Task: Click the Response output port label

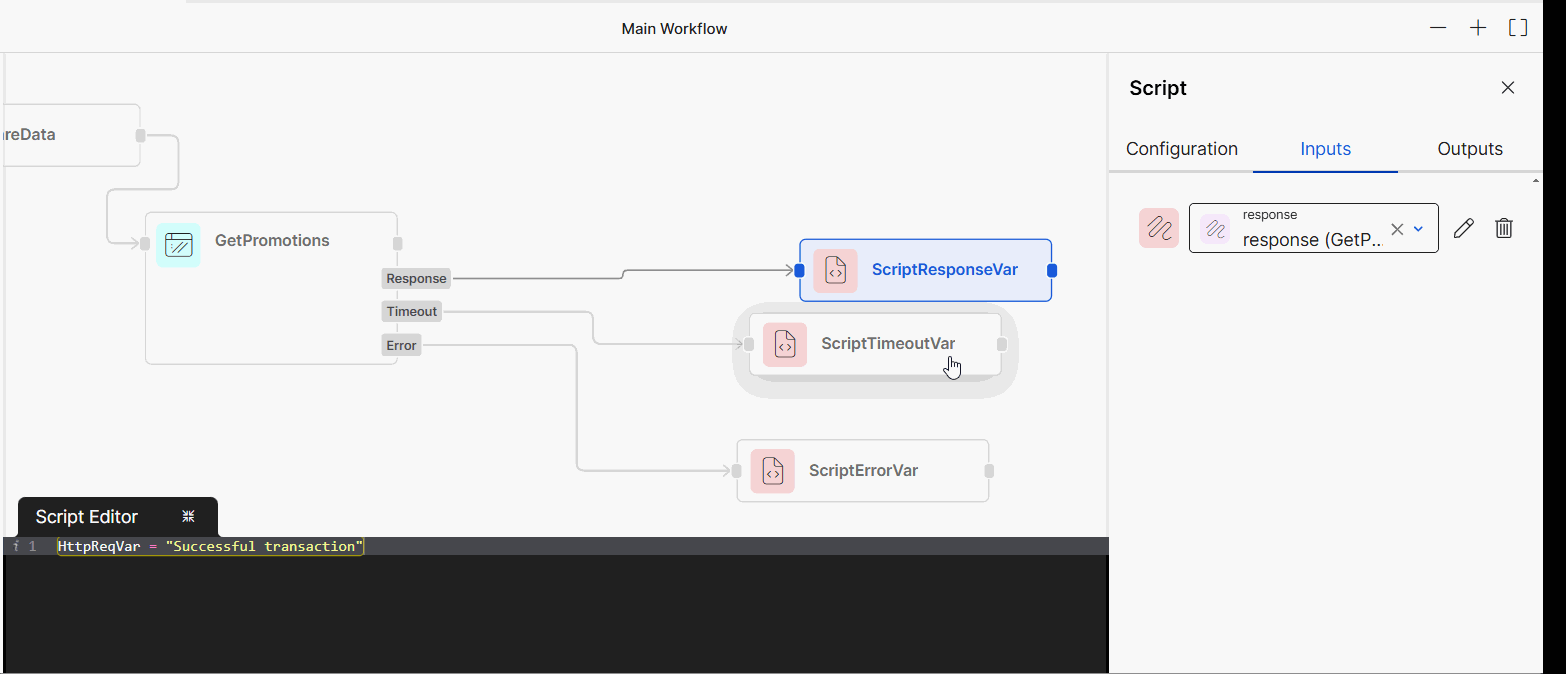Action: click(416, 278)
